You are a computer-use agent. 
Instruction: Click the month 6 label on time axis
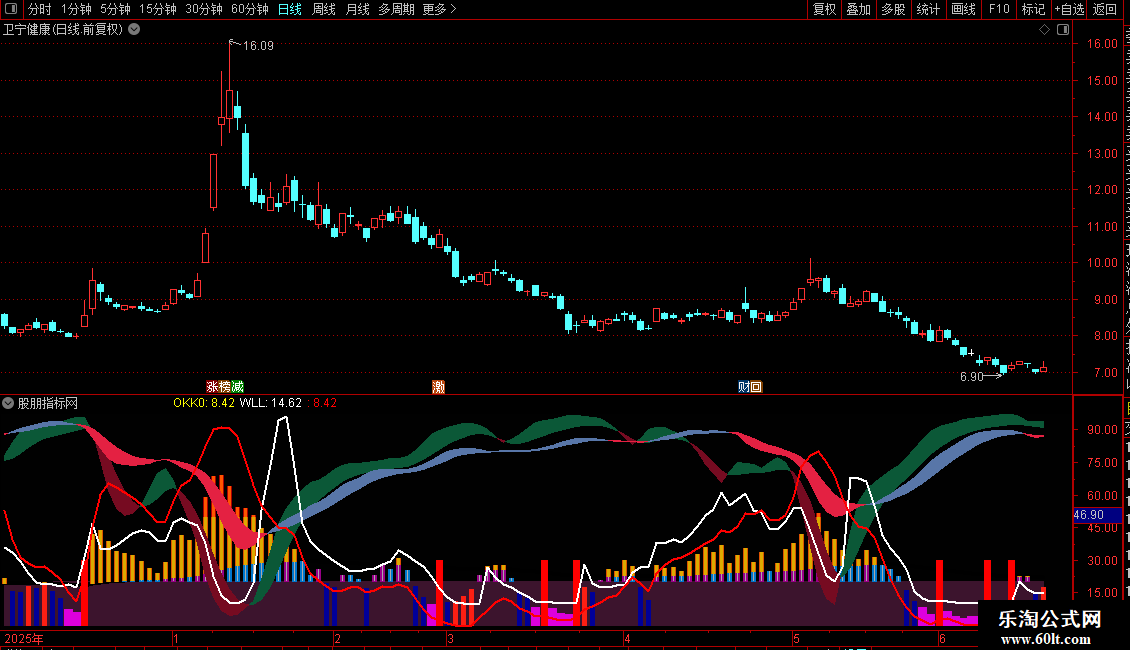[942, 638]
